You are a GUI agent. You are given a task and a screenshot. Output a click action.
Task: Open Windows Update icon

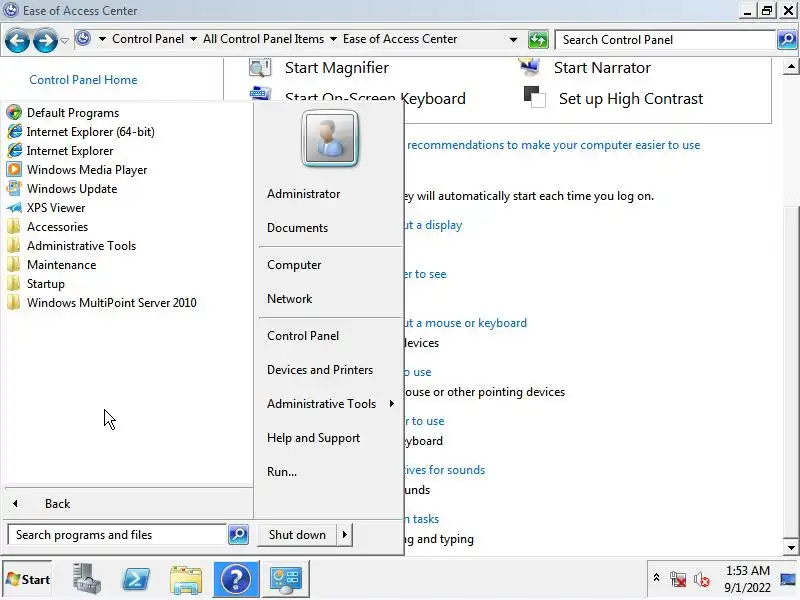[14, 188]
